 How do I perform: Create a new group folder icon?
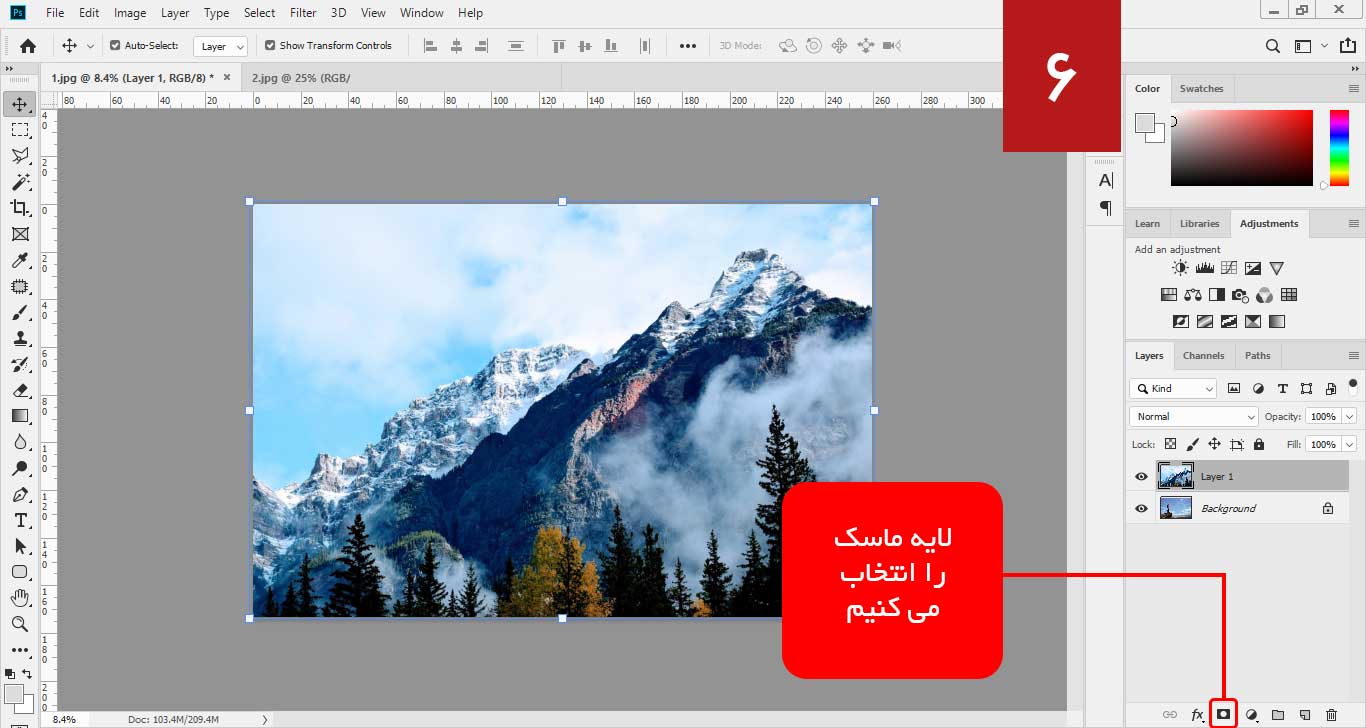click(1278, 714)
